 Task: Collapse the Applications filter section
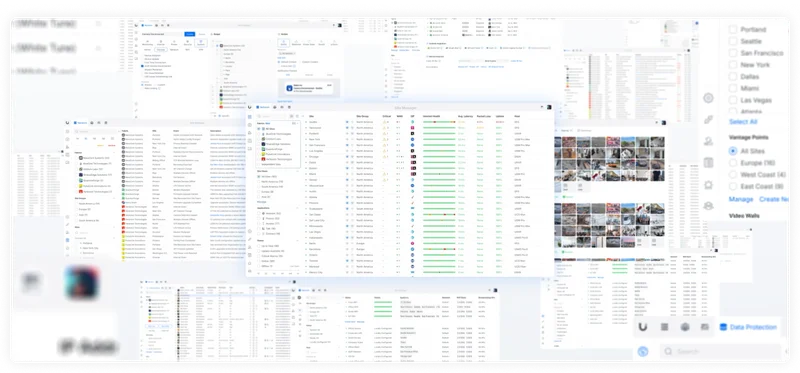(x=298, y=209)
